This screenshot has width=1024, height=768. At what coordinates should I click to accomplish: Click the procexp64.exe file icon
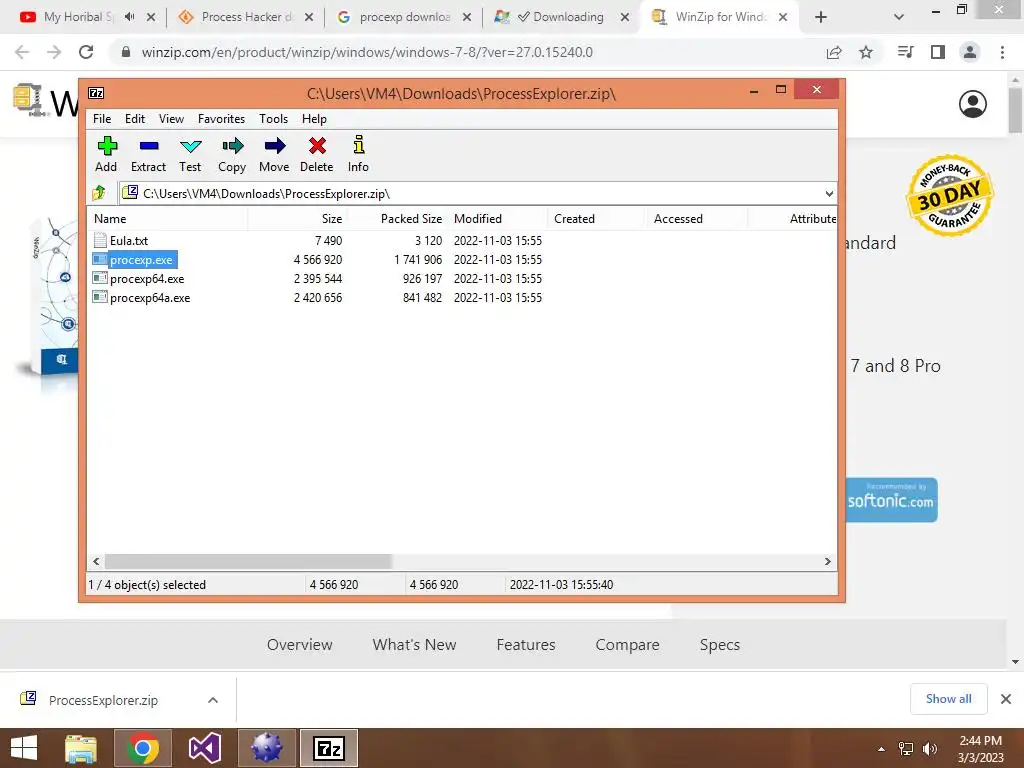(100, 278)
